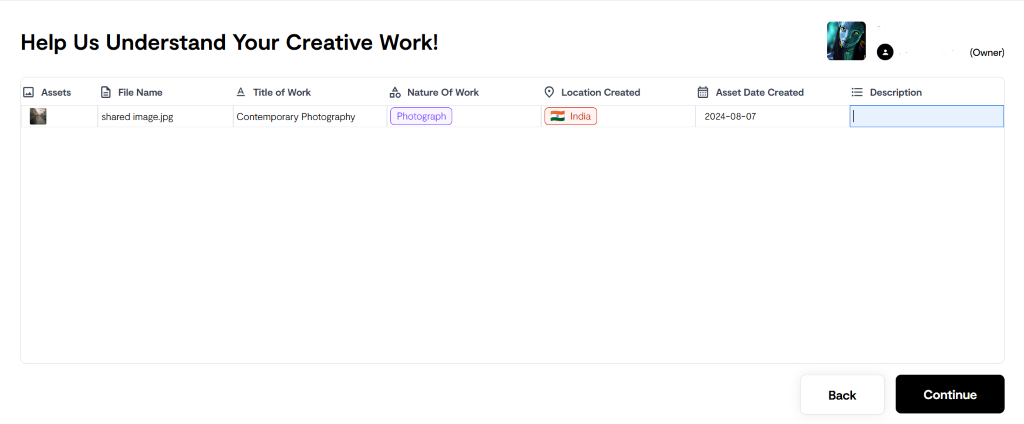Click the Assets column image icon

pyautogui.click(x=28, y=92)
